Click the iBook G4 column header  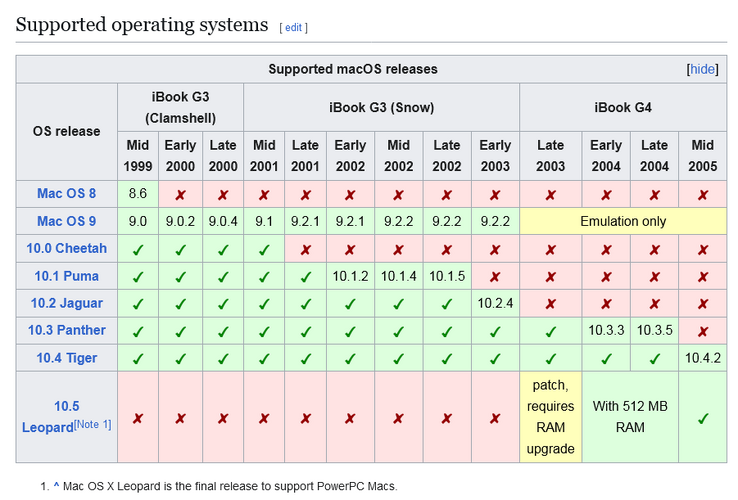point(623,107)
